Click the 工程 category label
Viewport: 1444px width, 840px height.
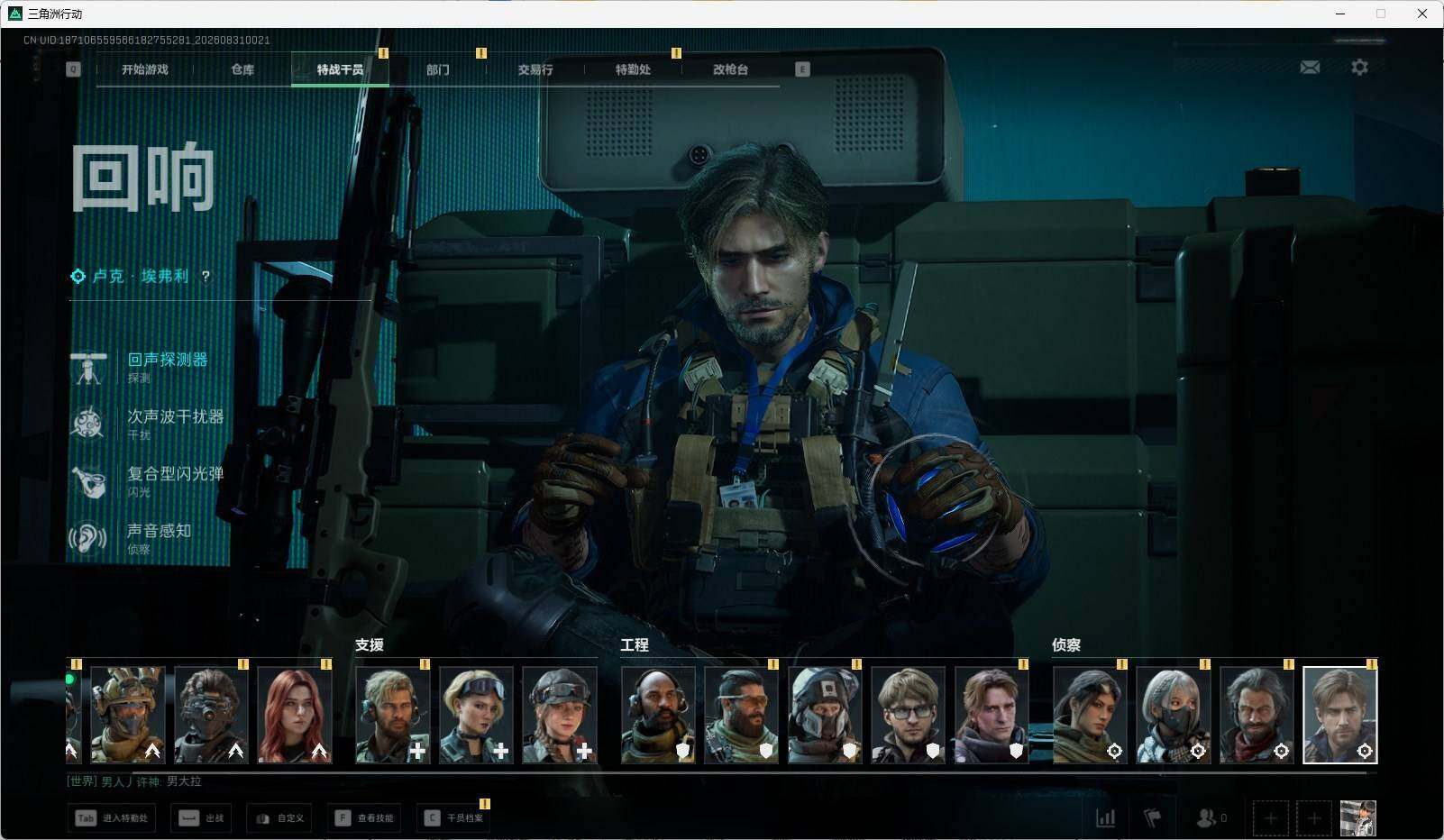coord(635,645)
